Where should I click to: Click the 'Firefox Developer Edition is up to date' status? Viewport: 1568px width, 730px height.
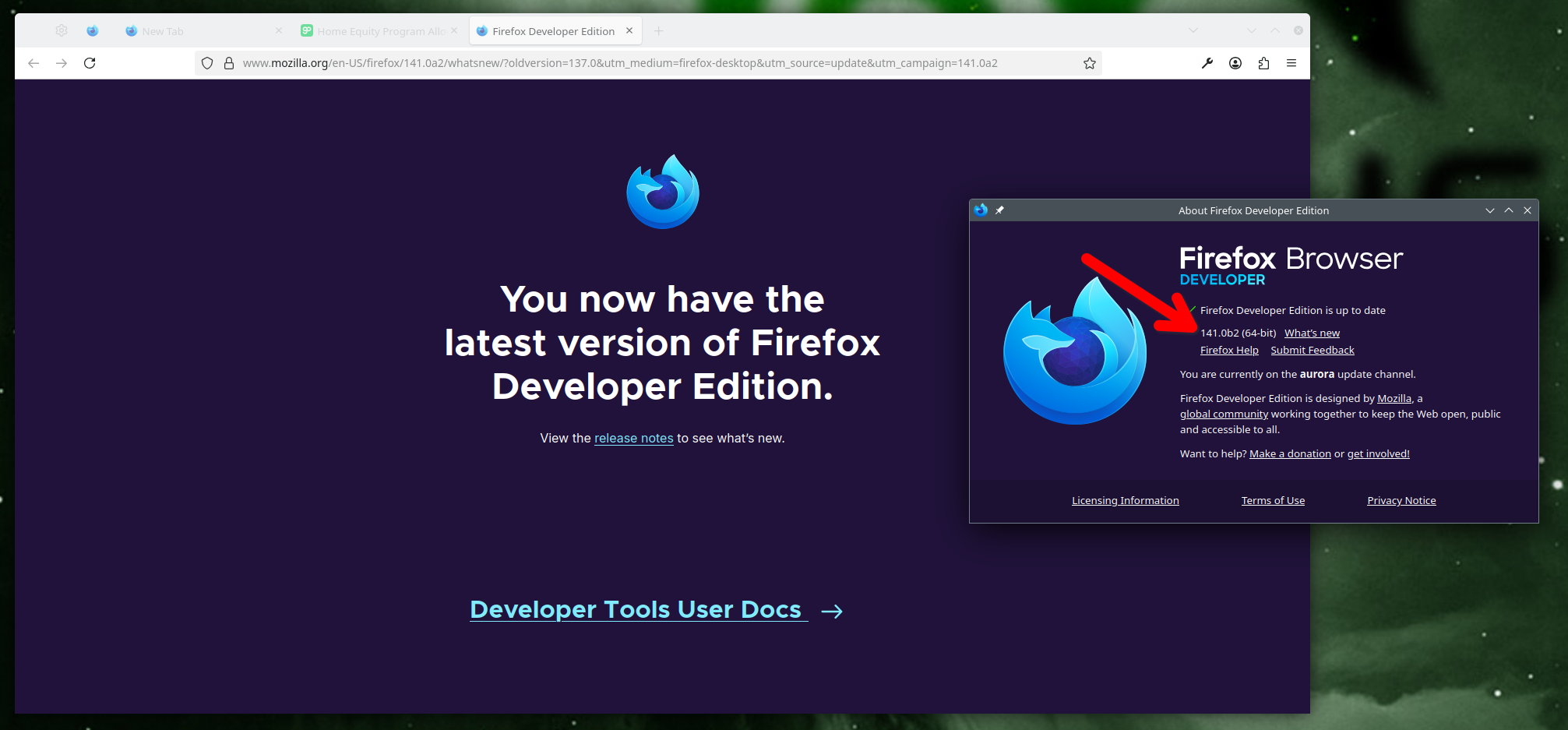click(x=1293, y=311)
